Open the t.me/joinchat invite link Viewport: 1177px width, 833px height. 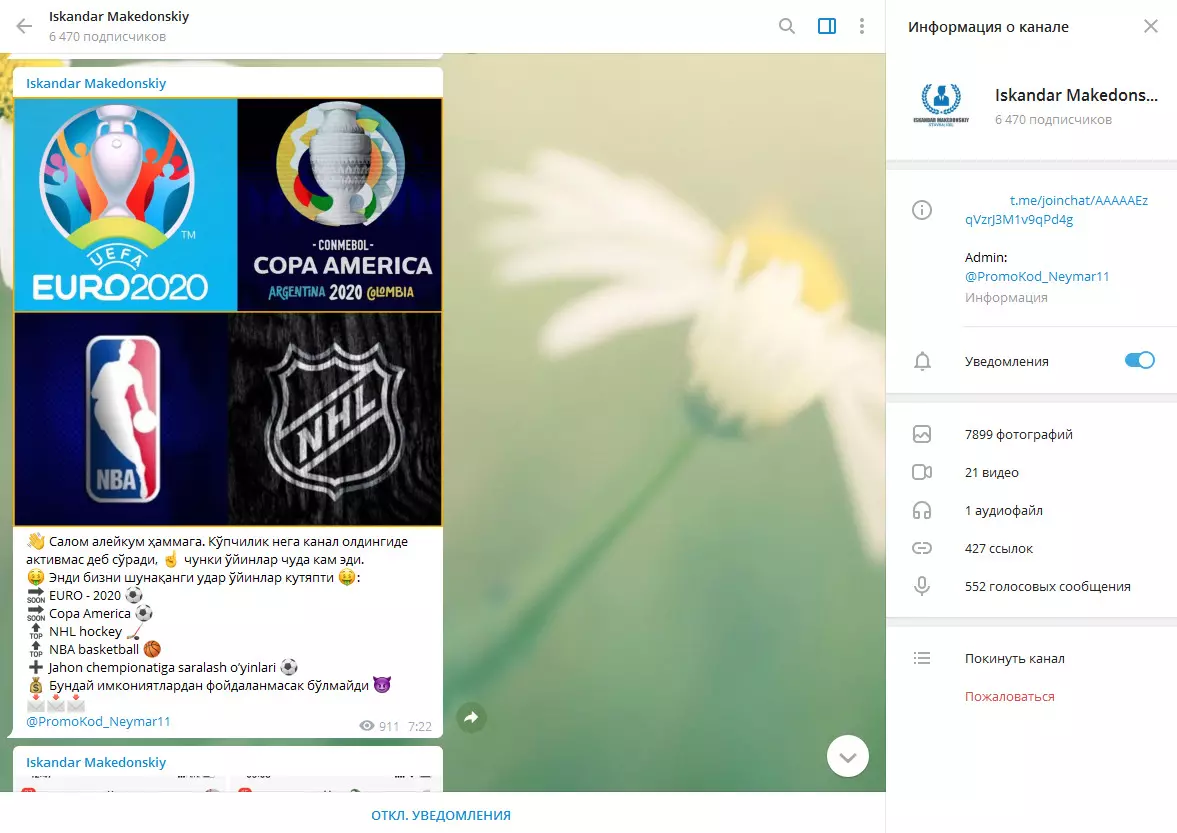[1056, 210]
